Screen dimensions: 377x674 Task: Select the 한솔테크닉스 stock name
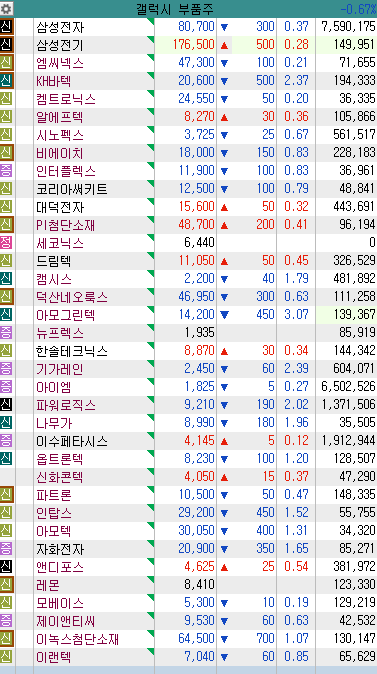pyautogui.click(x=72, y=352)
